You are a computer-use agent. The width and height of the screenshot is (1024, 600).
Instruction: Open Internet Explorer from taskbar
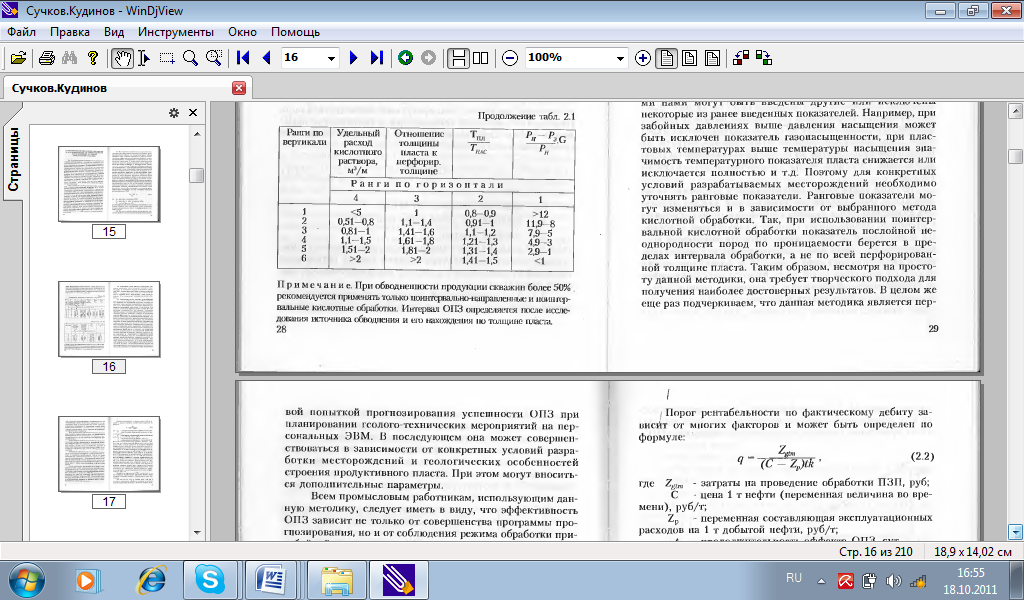point(150,580)
